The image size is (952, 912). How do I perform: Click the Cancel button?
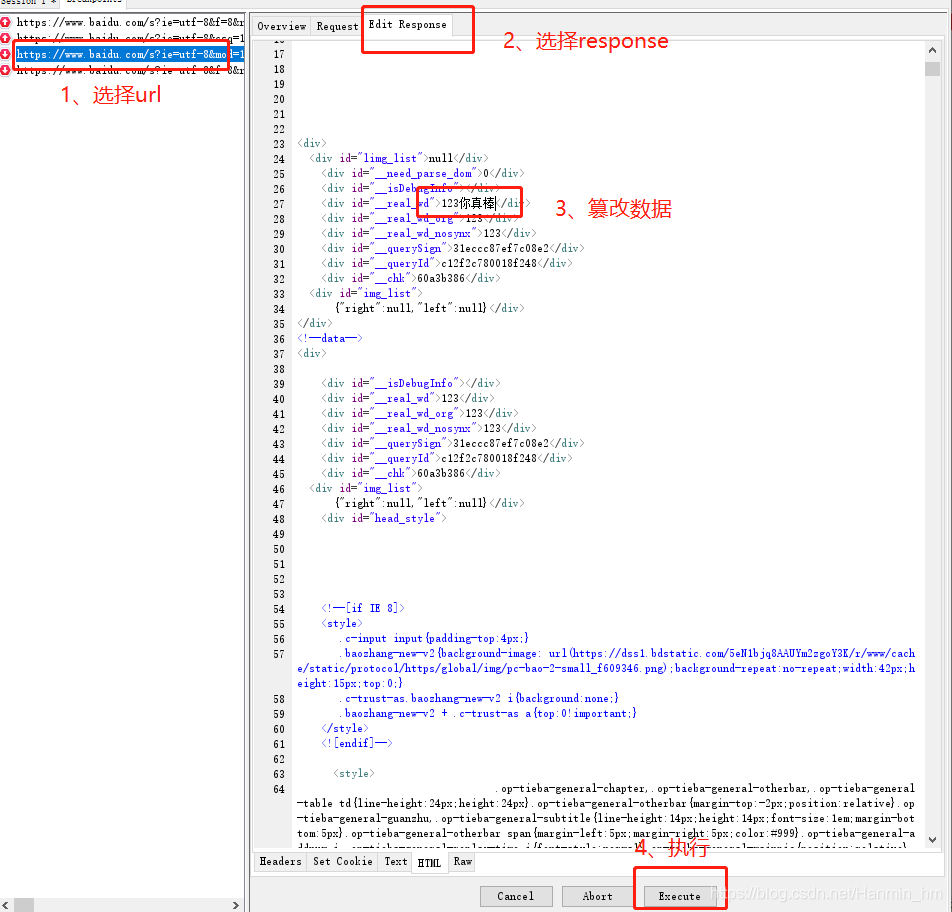coord(516,896)
